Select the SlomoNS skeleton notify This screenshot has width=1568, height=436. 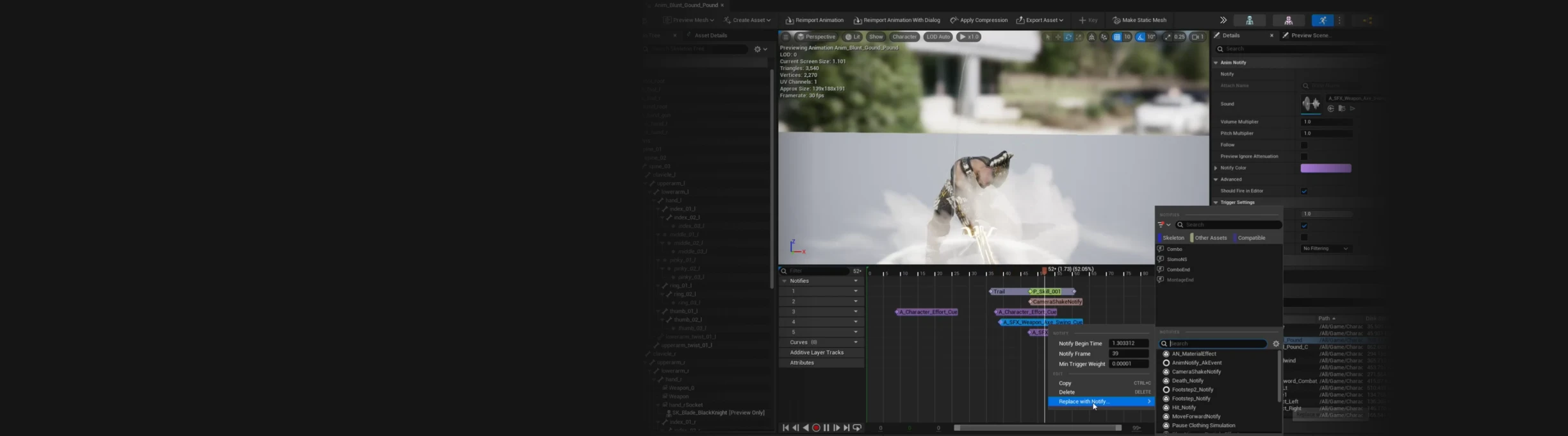point(1177,260)
